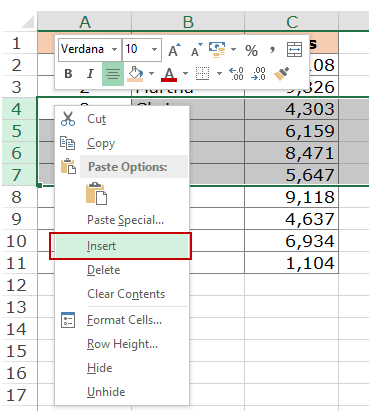
Task: Open the Font Color dropdown arrow
Action: point(185,73)
